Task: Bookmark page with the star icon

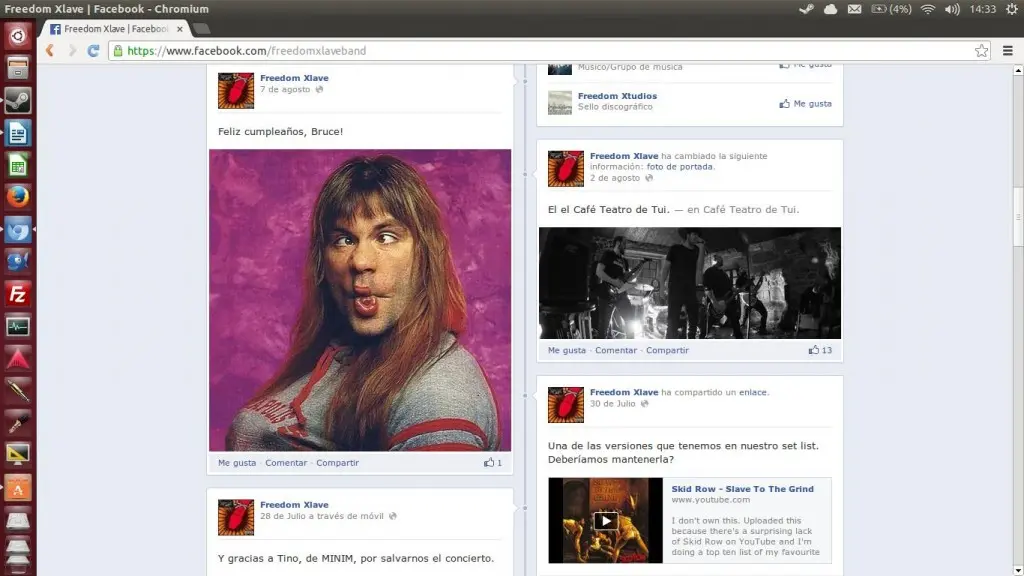Action: pyautogui.click(x=981, y=51)
